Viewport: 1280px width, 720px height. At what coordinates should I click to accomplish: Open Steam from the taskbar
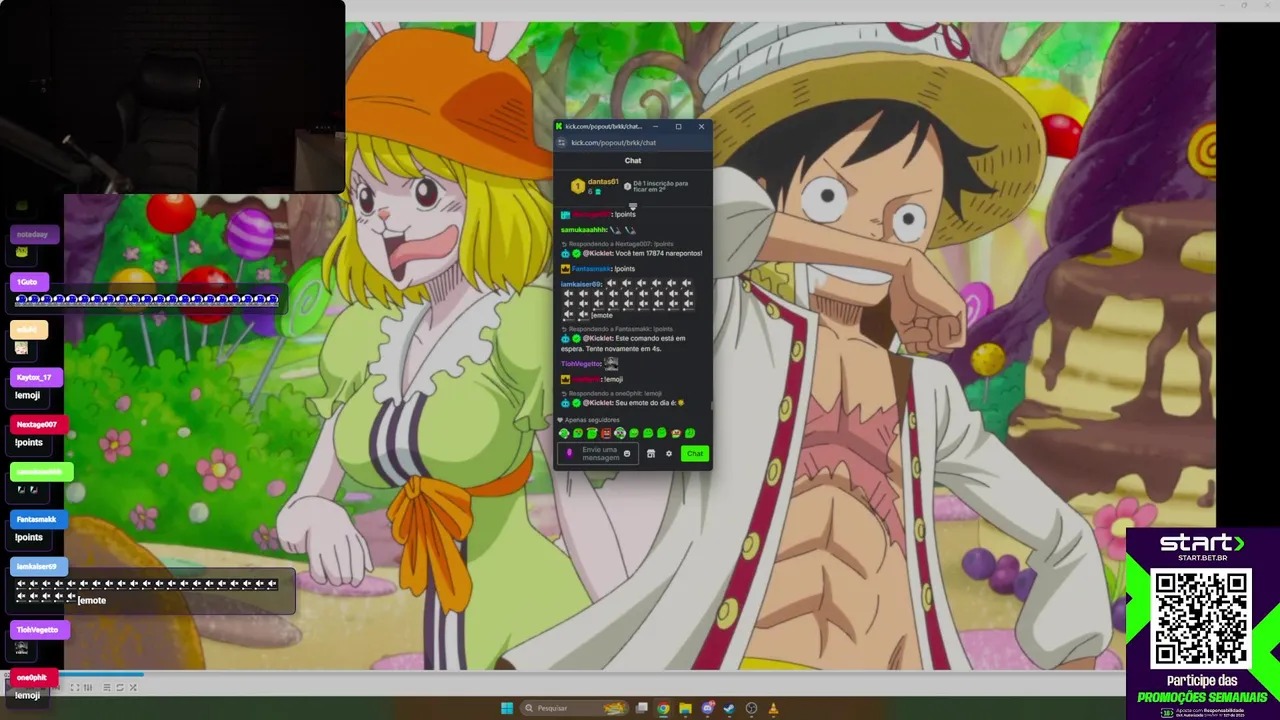729,708
